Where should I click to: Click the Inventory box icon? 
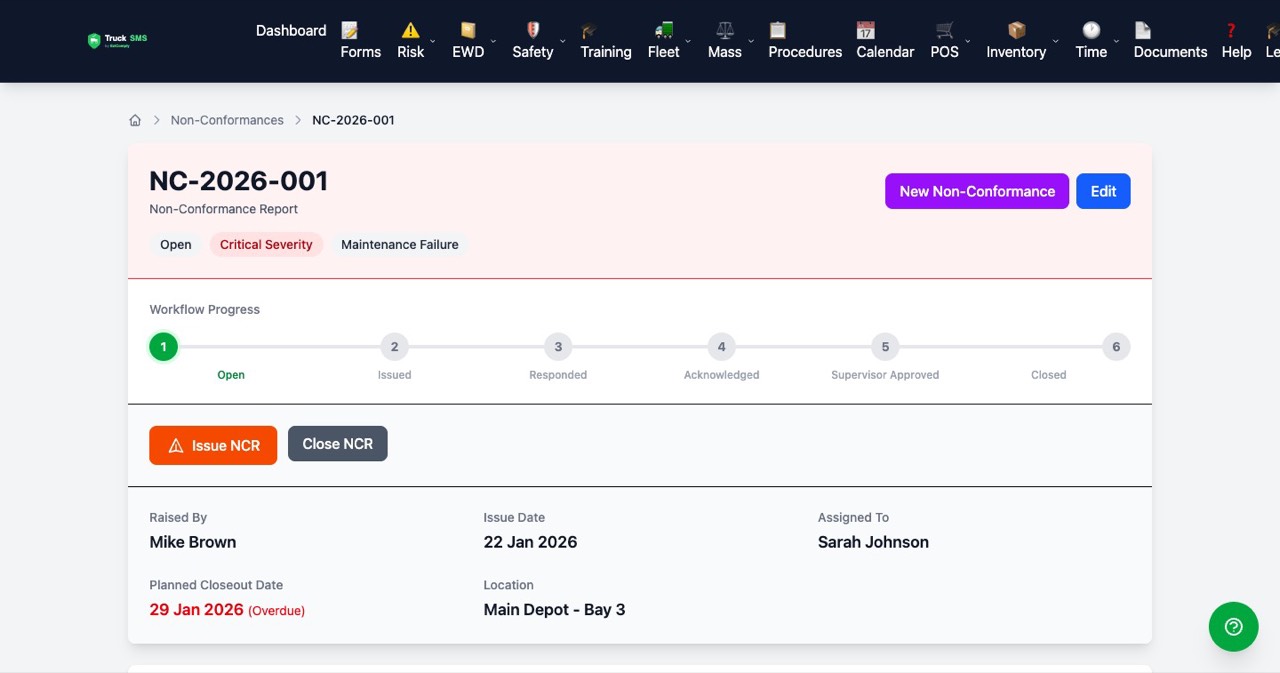(x=1016, y=30)
